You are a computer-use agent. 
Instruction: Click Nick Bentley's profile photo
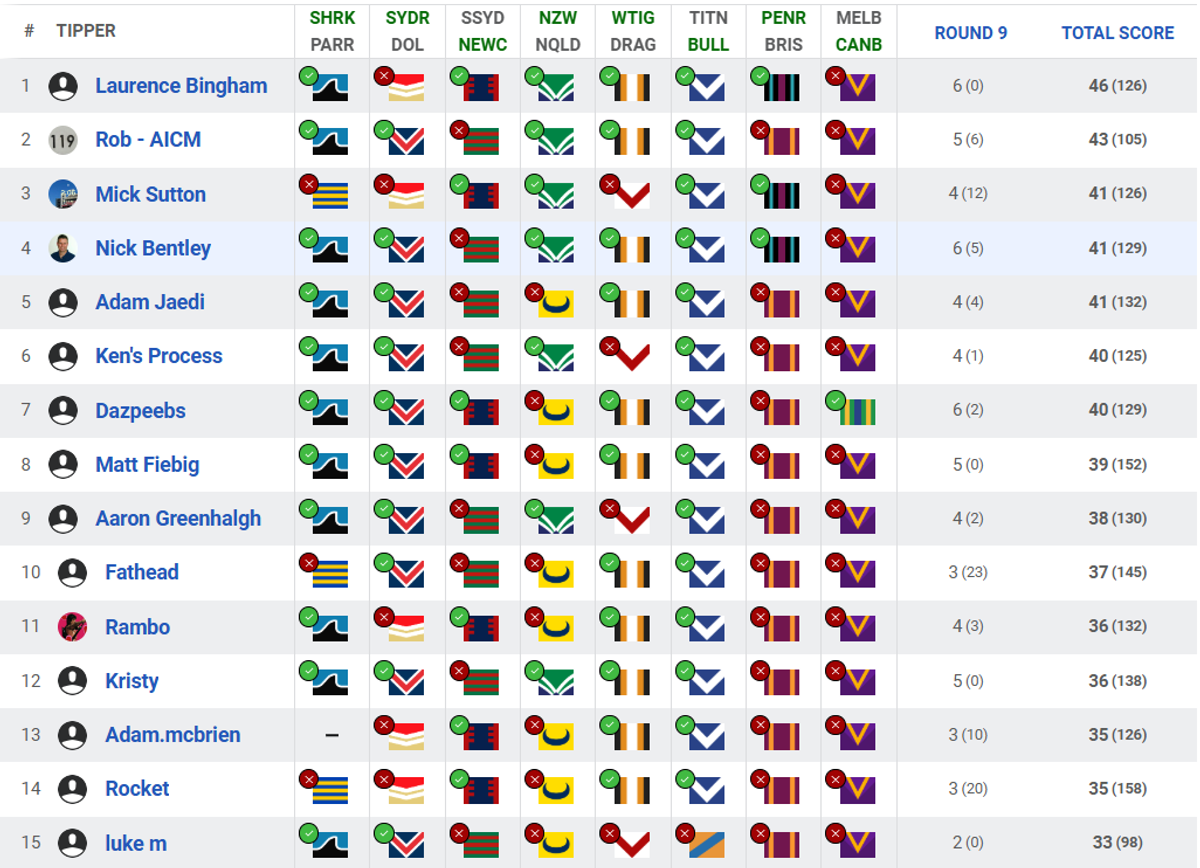pos(63,248)
